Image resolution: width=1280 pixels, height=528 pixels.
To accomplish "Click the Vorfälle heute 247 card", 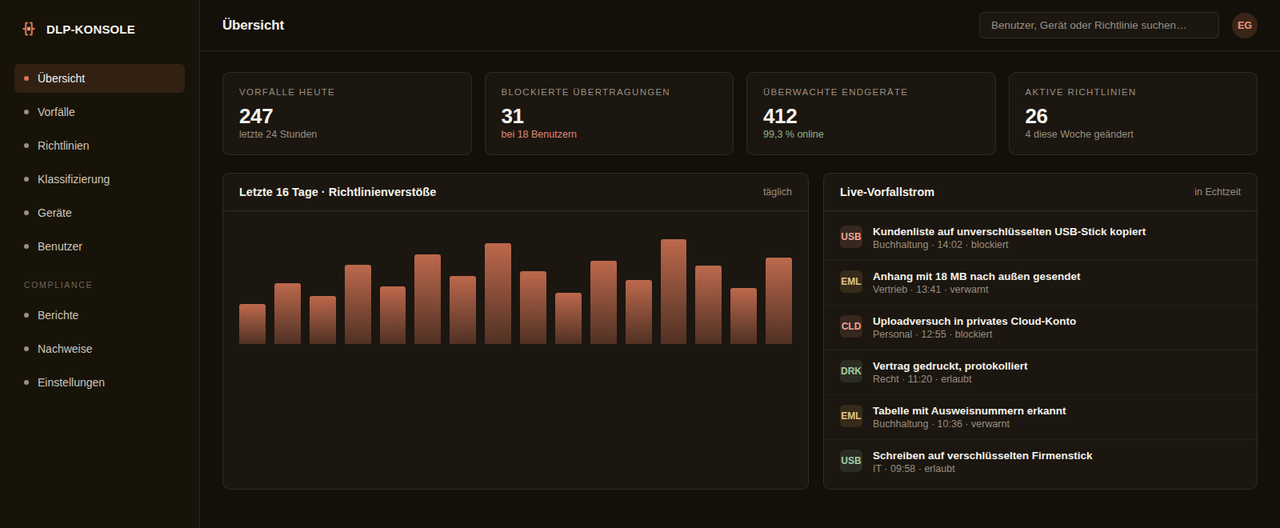I will [x=347, y=114].
